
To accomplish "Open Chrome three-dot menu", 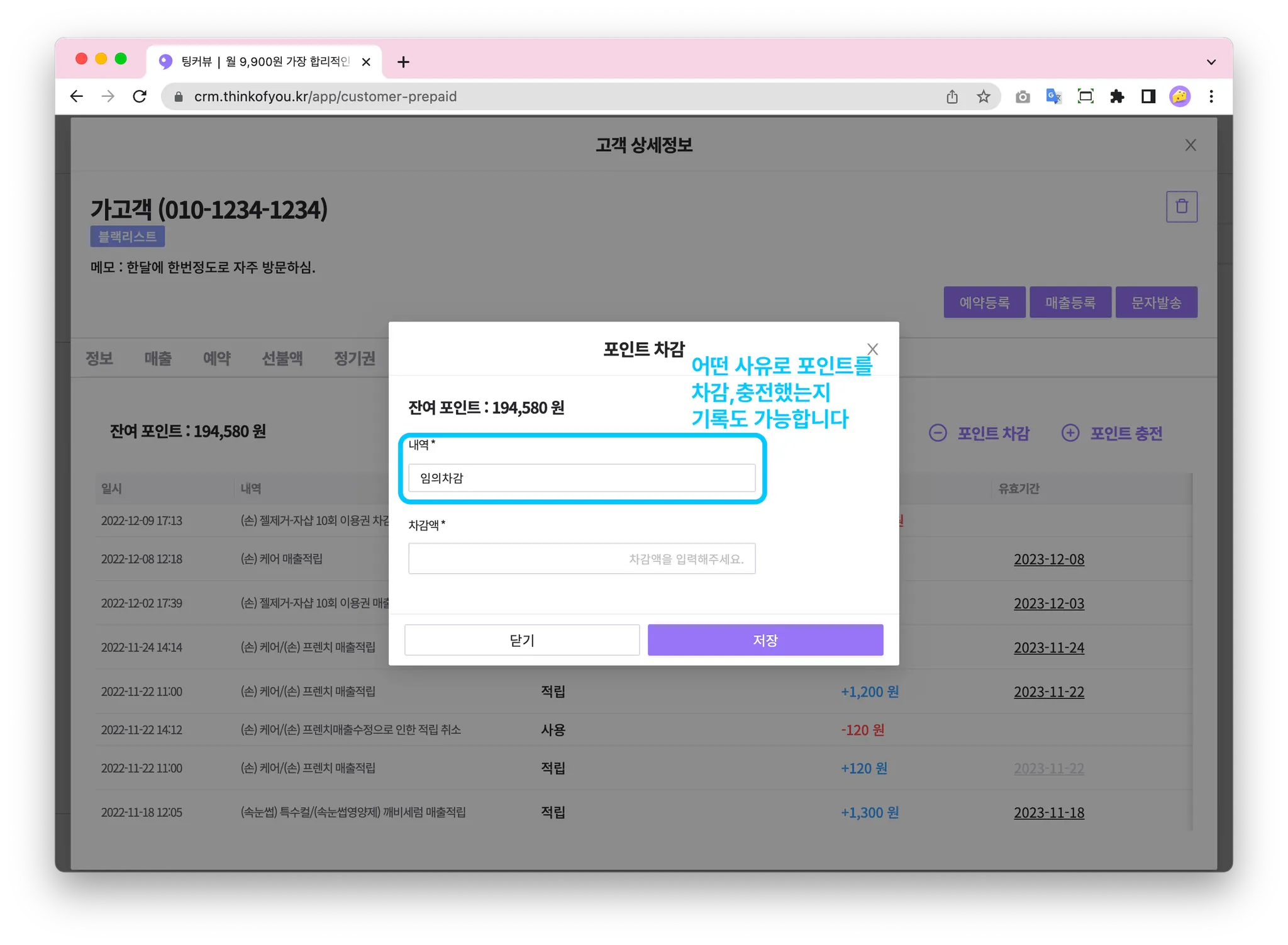I will pyautogui.click(x=1211, y=96).
